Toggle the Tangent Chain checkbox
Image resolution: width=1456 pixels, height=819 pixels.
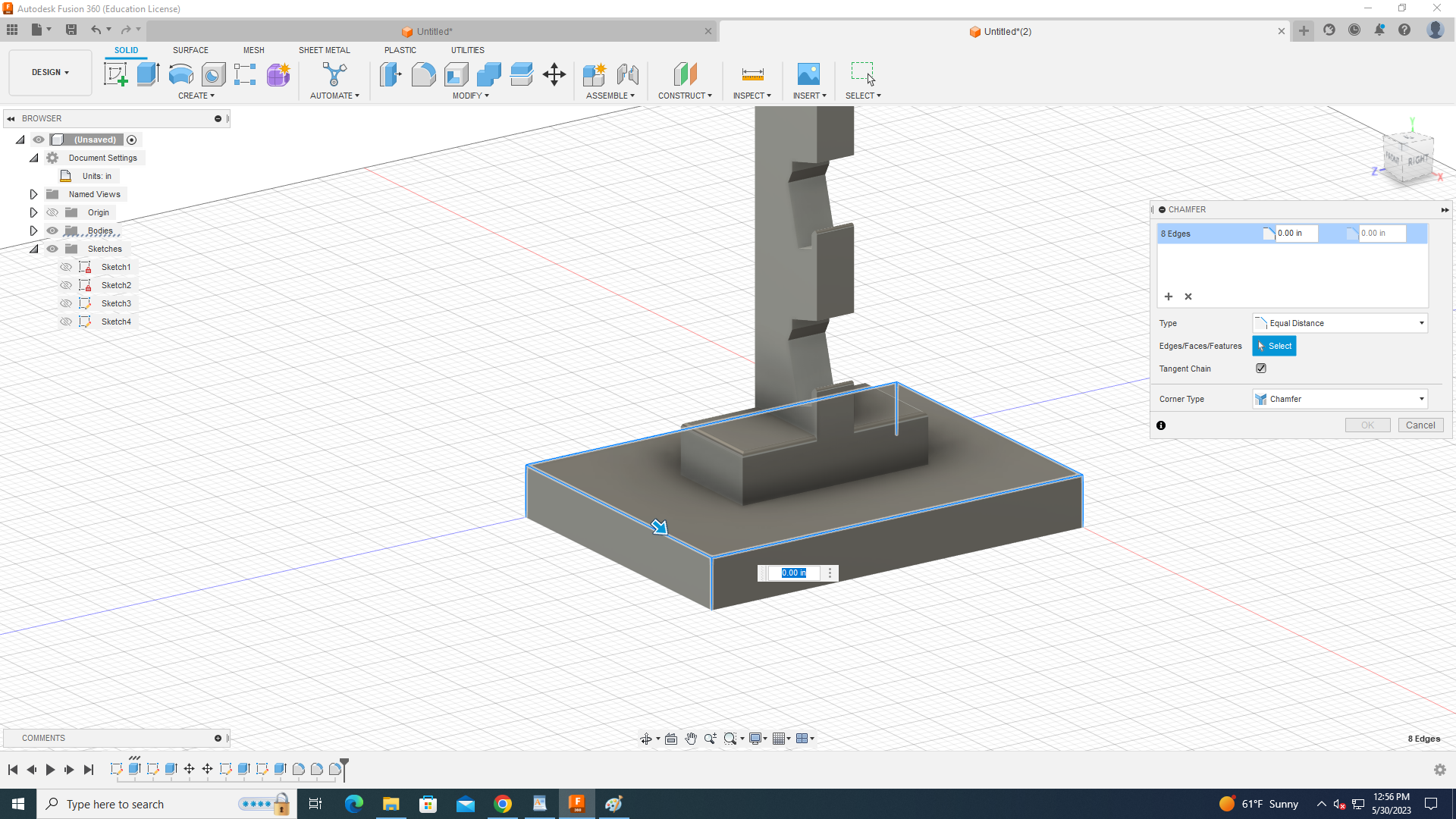[1261, 369]
